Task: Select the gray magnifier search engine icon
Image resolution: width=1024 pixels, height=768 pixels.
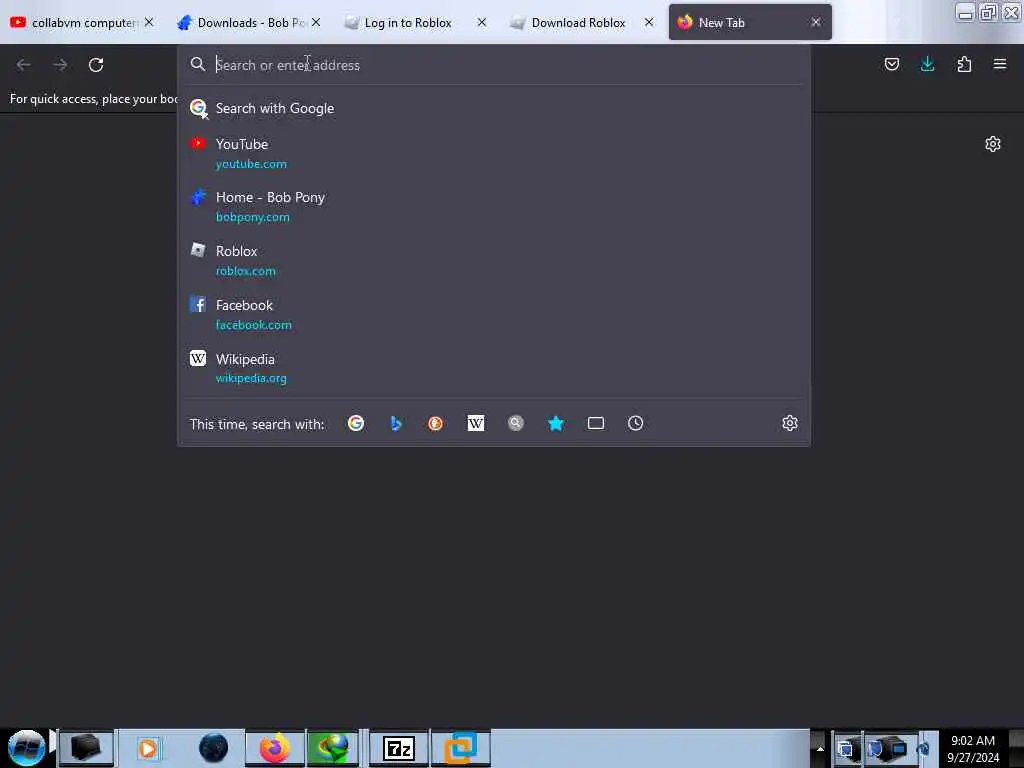Action: coord(516,423)
